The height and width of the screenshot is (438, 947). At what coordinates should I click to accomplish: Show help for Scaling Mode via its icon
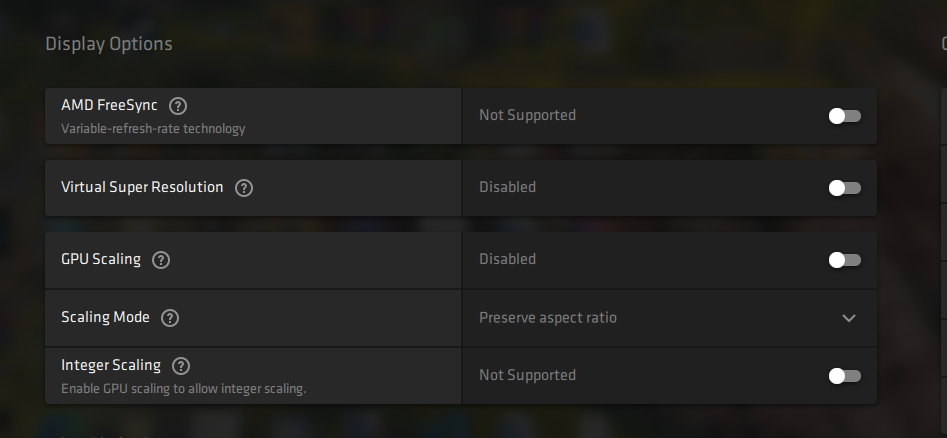click(x=170, y=318)
